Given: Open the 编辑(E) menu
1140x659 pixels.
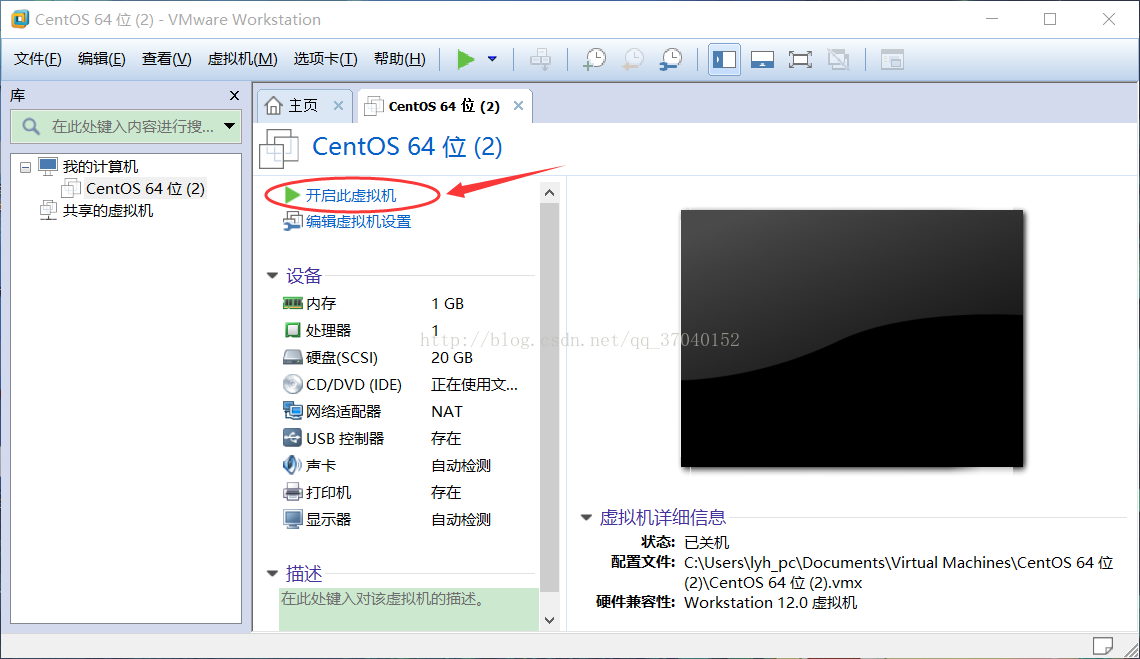Looking at the screenshot, I should click(102, 59).
